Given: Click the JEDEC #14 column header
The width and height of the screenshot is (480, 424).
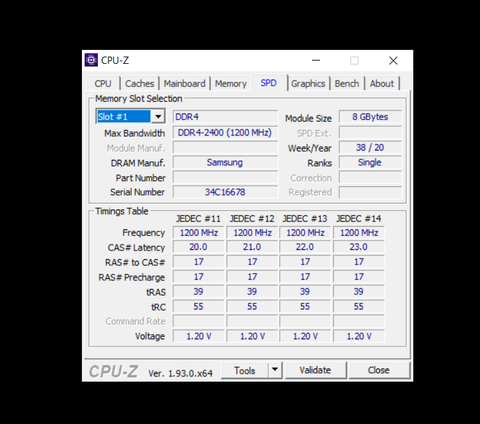Looking at the screenshot, I should coord(359,219).
